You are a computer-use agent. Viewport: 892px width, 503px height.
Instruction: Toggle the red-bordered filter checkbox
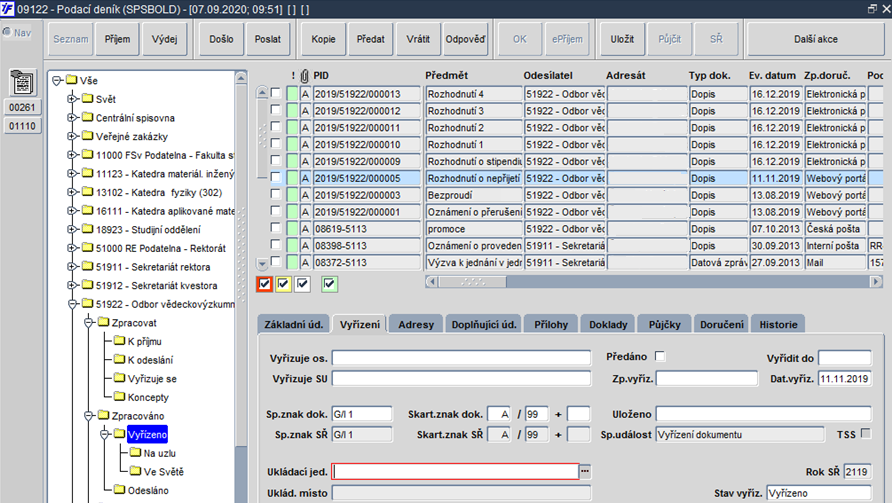point(265,284)
